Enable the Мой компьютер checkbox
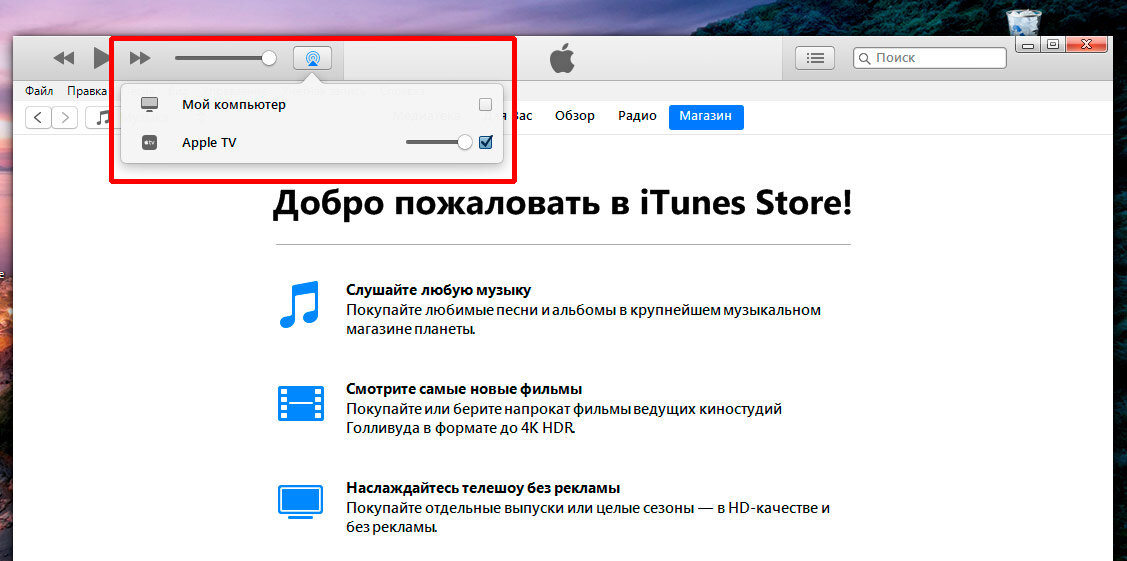 (x=486, y=105)
